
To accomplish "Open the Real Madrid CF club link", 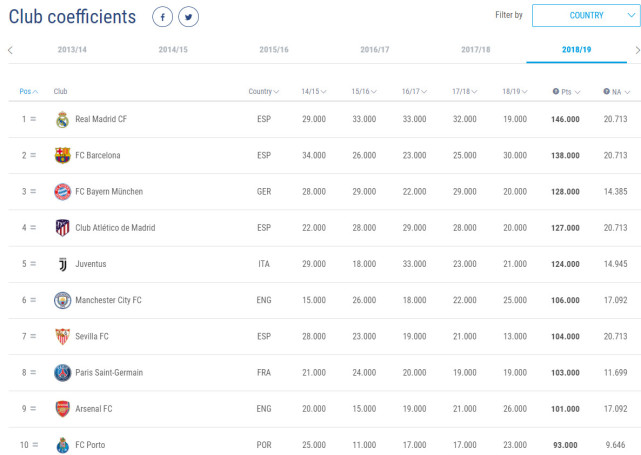I will (101, 119).
